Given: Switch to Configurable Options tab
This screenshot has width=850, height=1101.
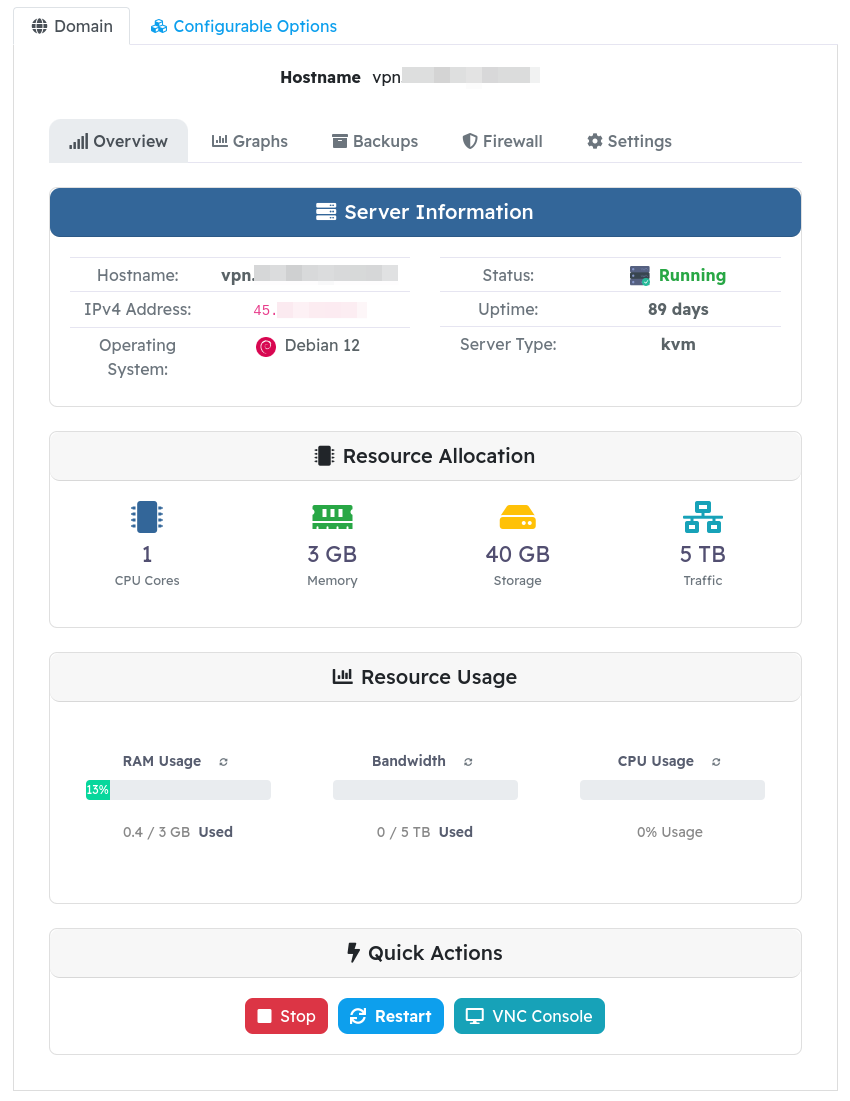Looking at the screenshot, I should (x=244, y=26).
